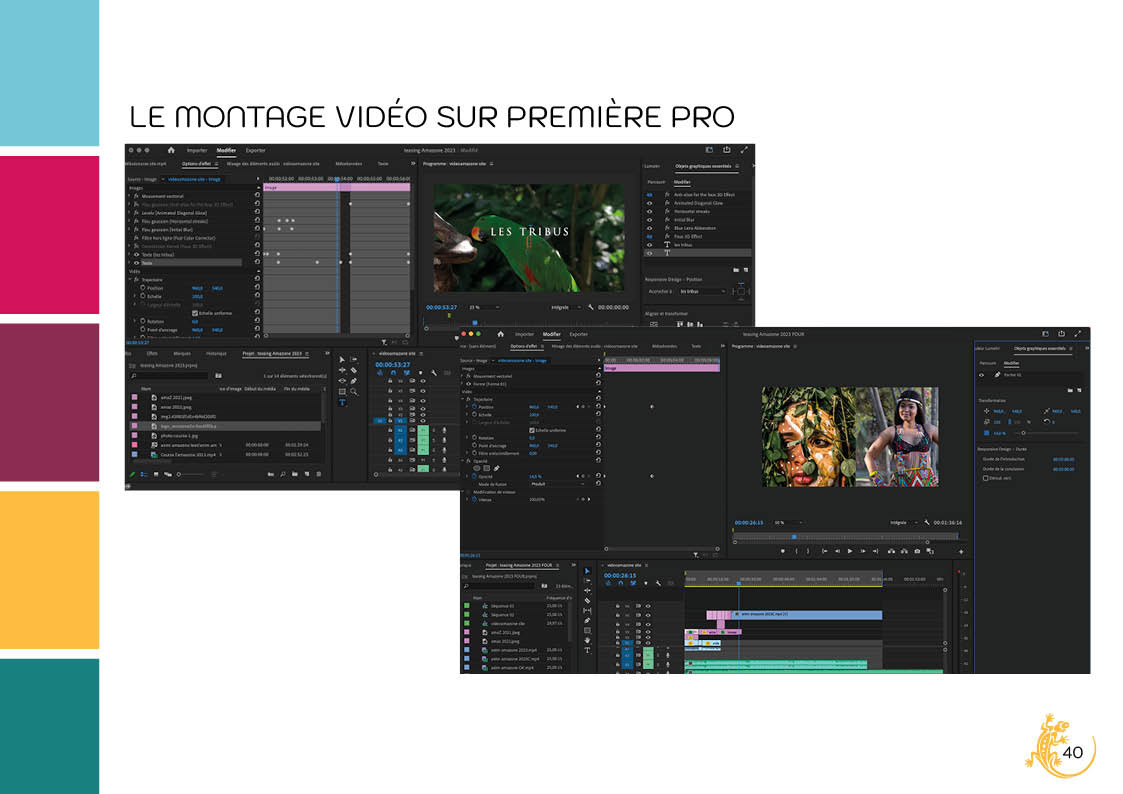Click the pen mask icon under Opacité

[496, 468]
